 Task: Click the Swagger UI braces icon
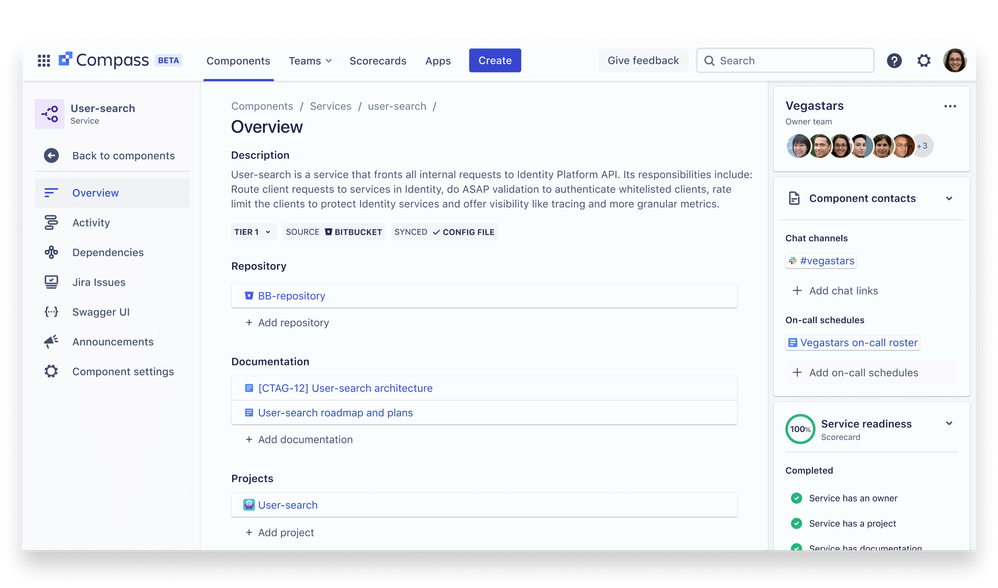(52, 312)
